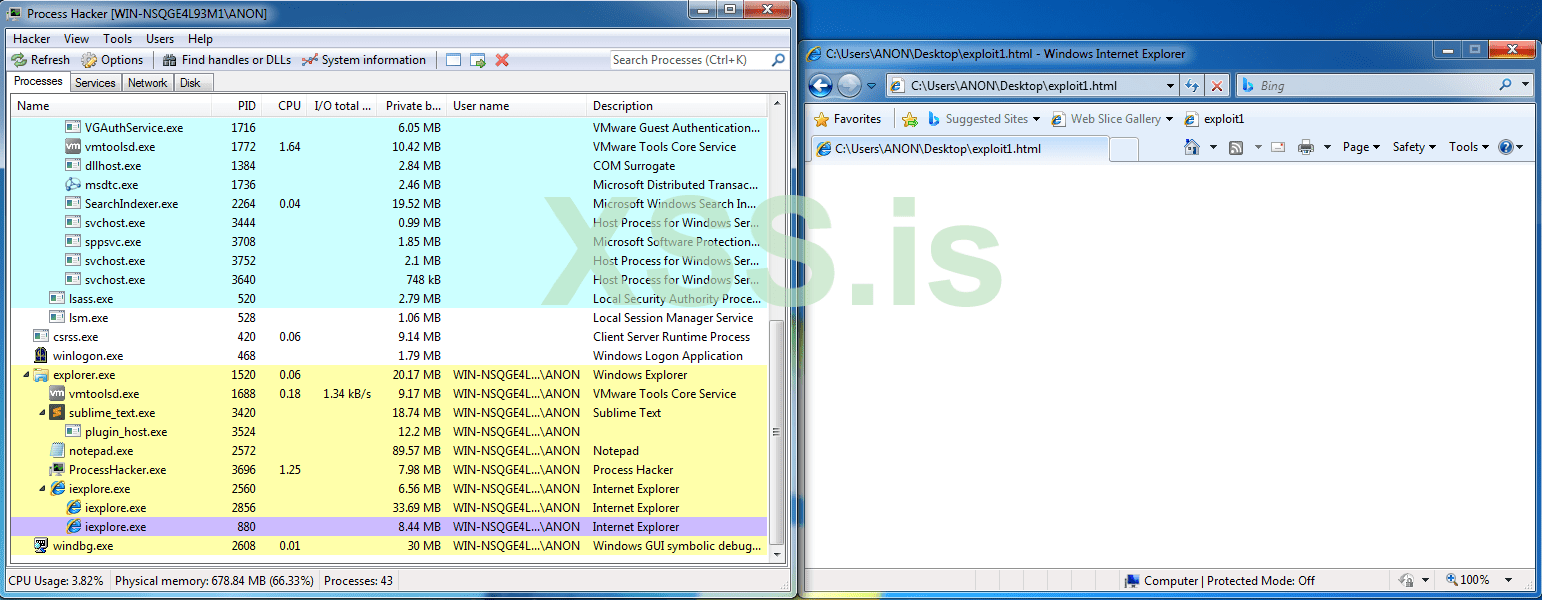The image size is (1542, 600).
Task: Open the View menu in Process Hacker
Action: [77, 39]
